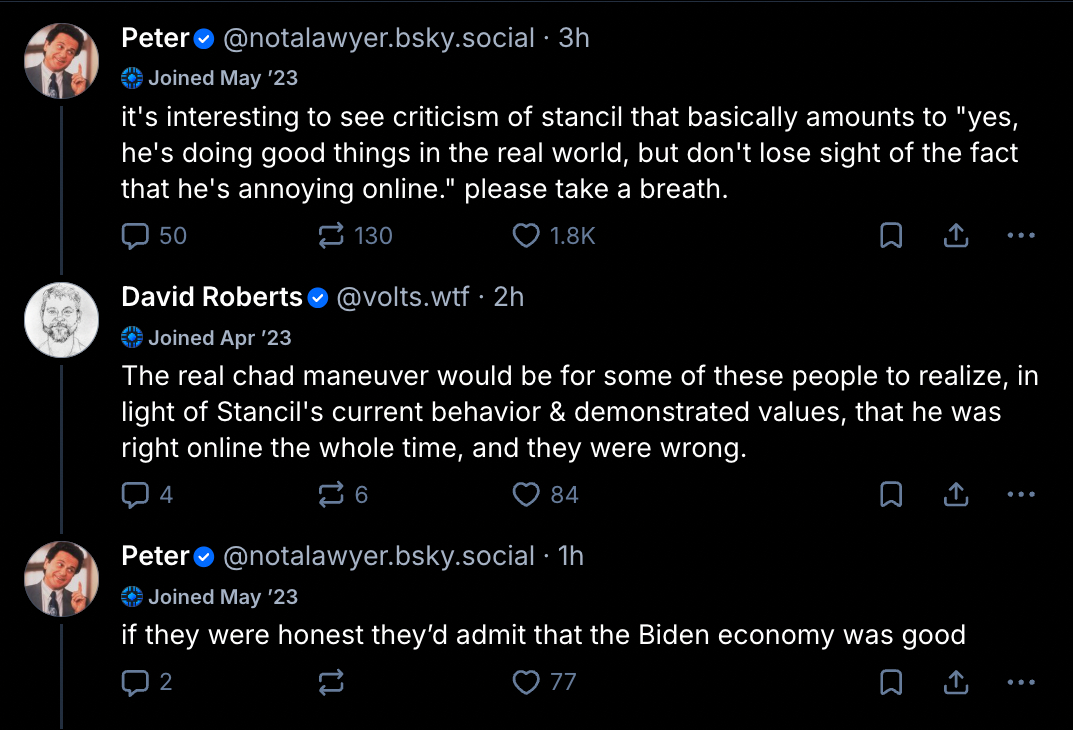Like Peter's Biden economy post
This screenshot has height=730, width=1073.
pos(527,682)
